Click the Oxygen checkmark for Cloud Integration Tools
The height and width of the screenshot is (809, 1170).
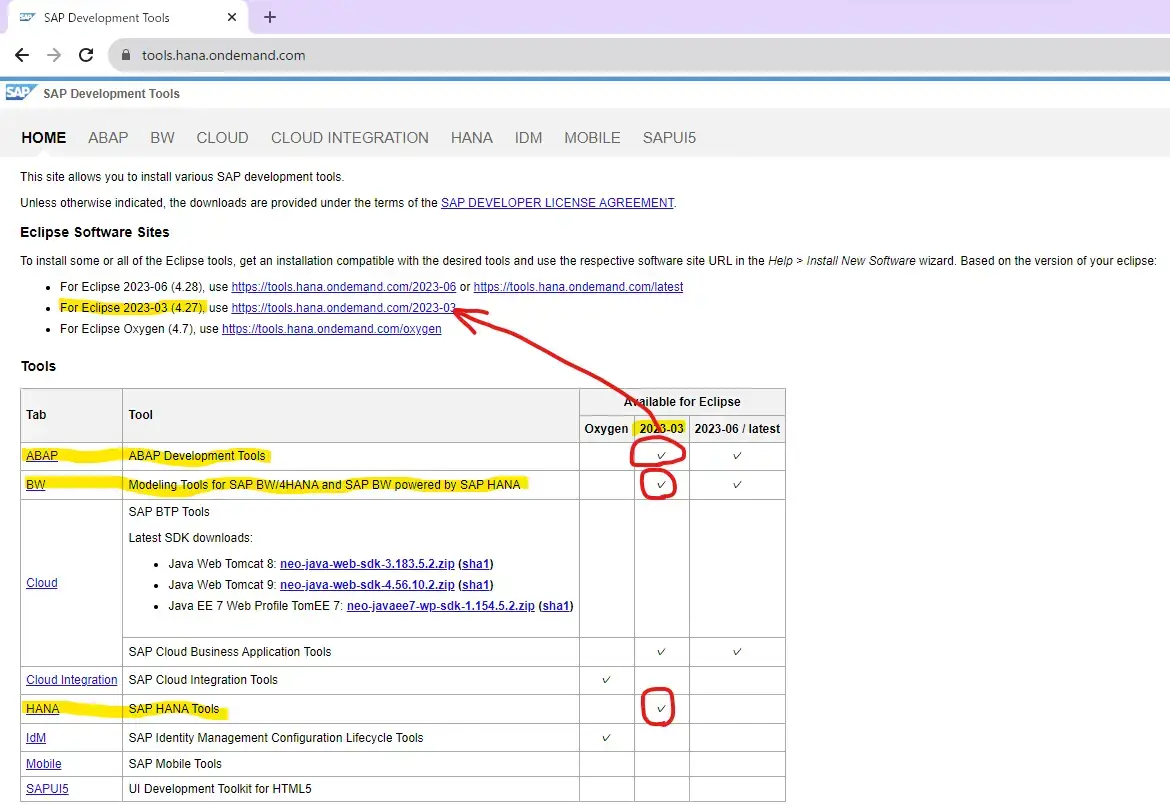click(x=606, y=680)
